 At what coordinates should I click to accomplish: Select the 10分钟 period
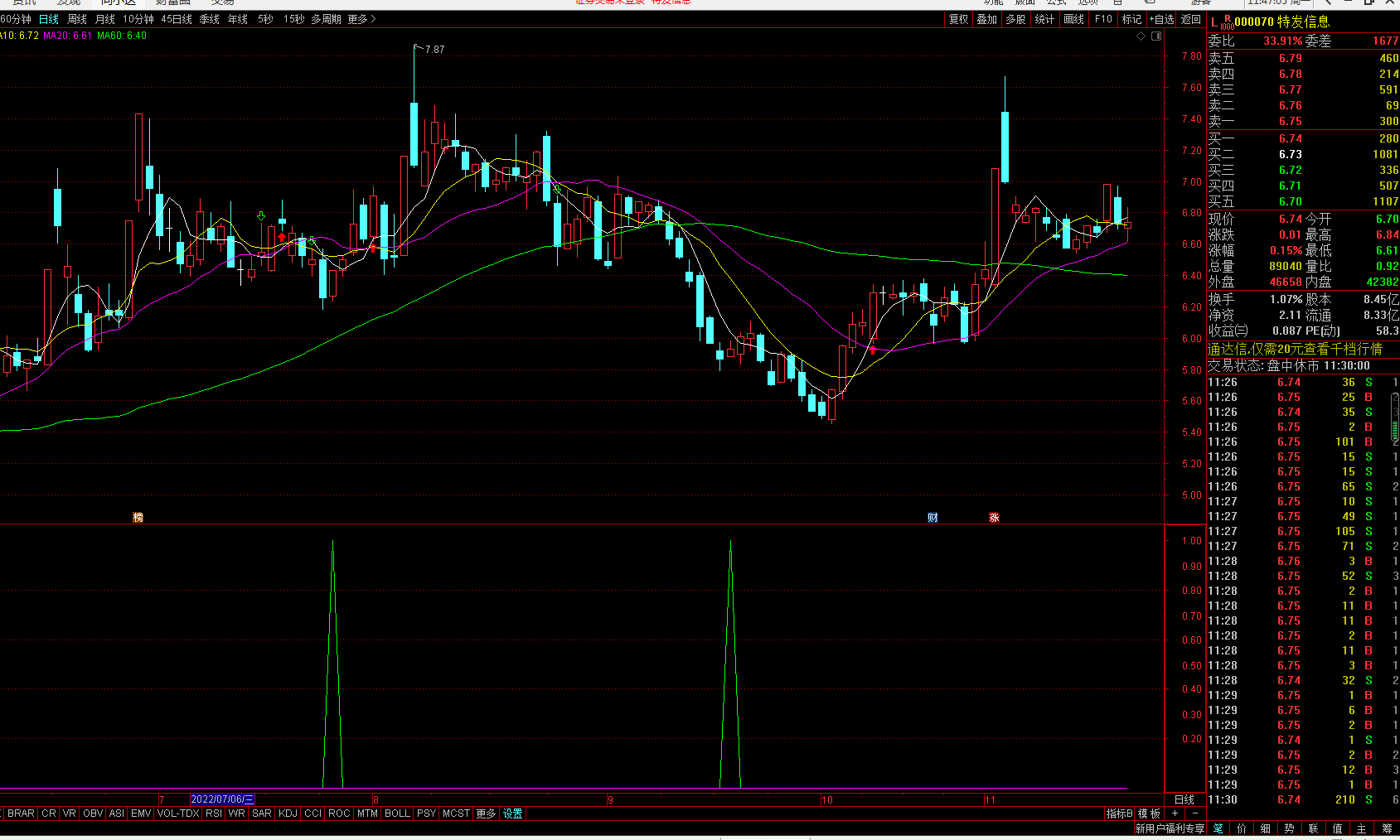[138, 19]
